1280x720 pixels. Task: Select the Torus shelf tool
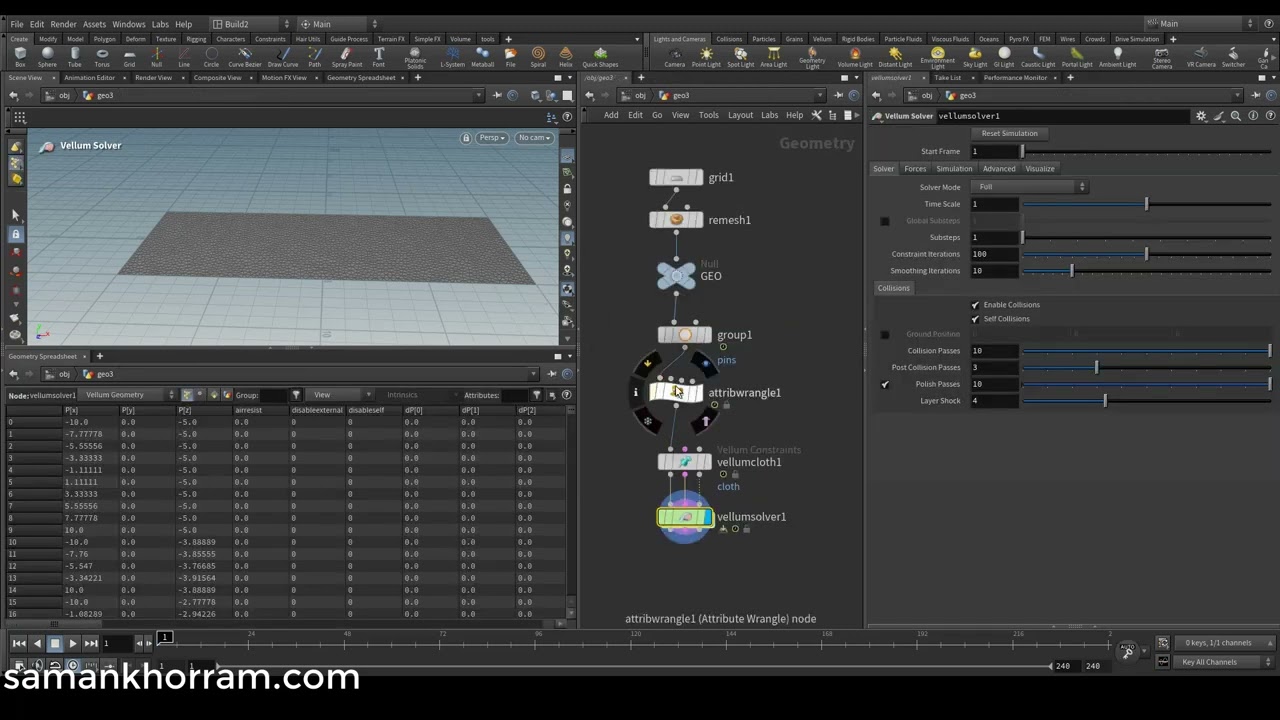(x=101, y=56)
